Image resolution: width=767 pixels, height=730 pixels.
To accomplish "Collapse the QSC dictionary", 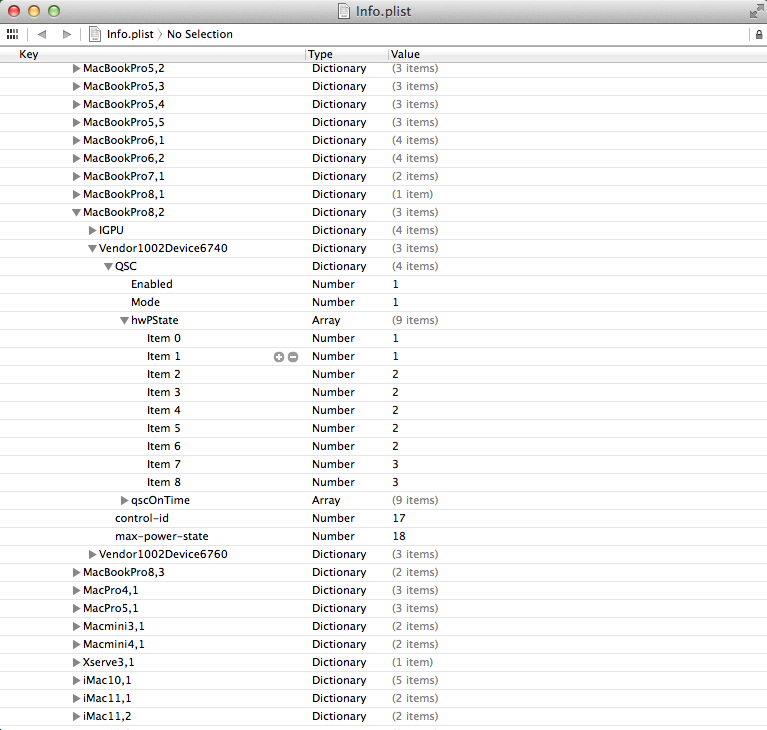I will tap(109, 267).
